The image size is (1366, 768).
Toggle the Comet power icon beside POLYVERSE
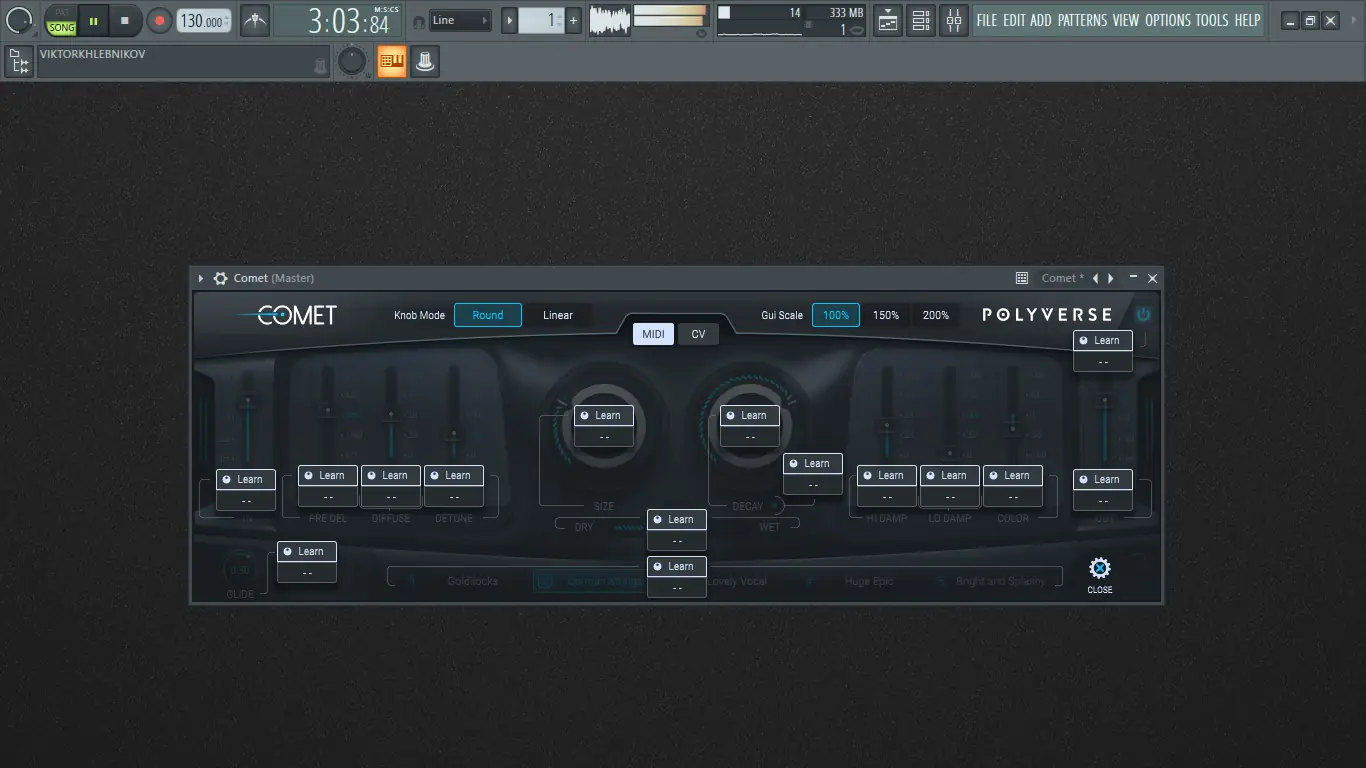[x=1143, y=314]
